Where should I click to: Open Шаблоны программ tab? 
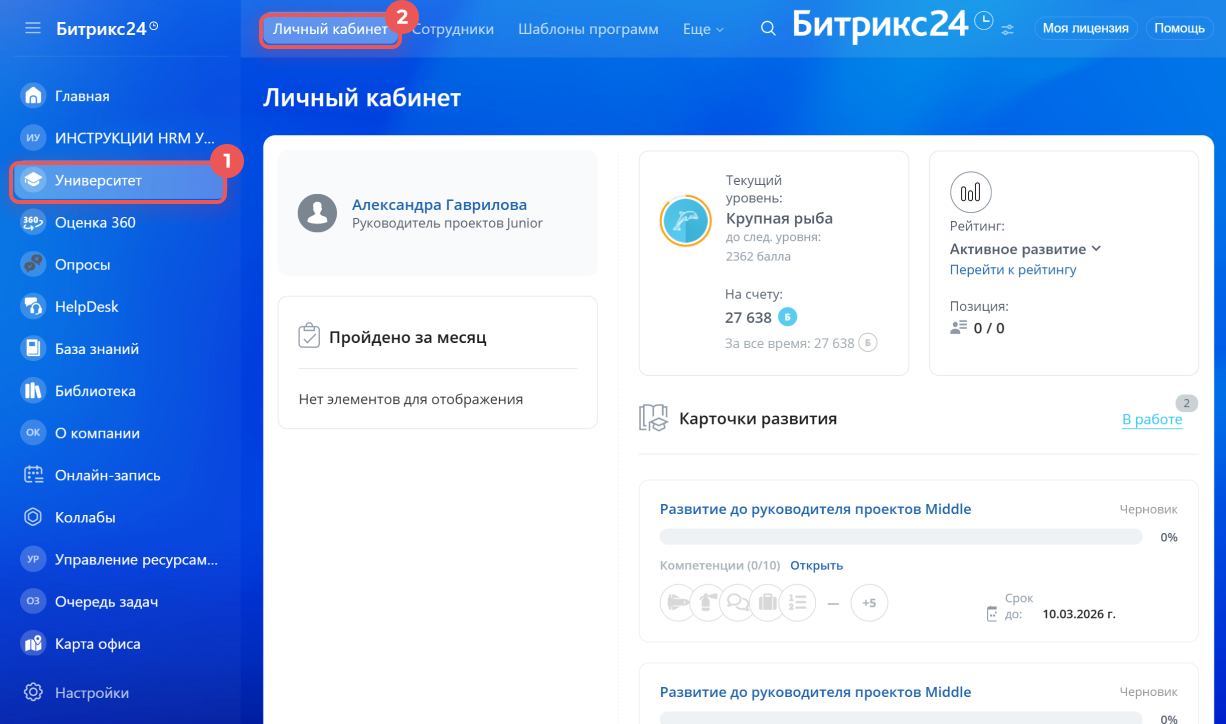coord(588,29)
